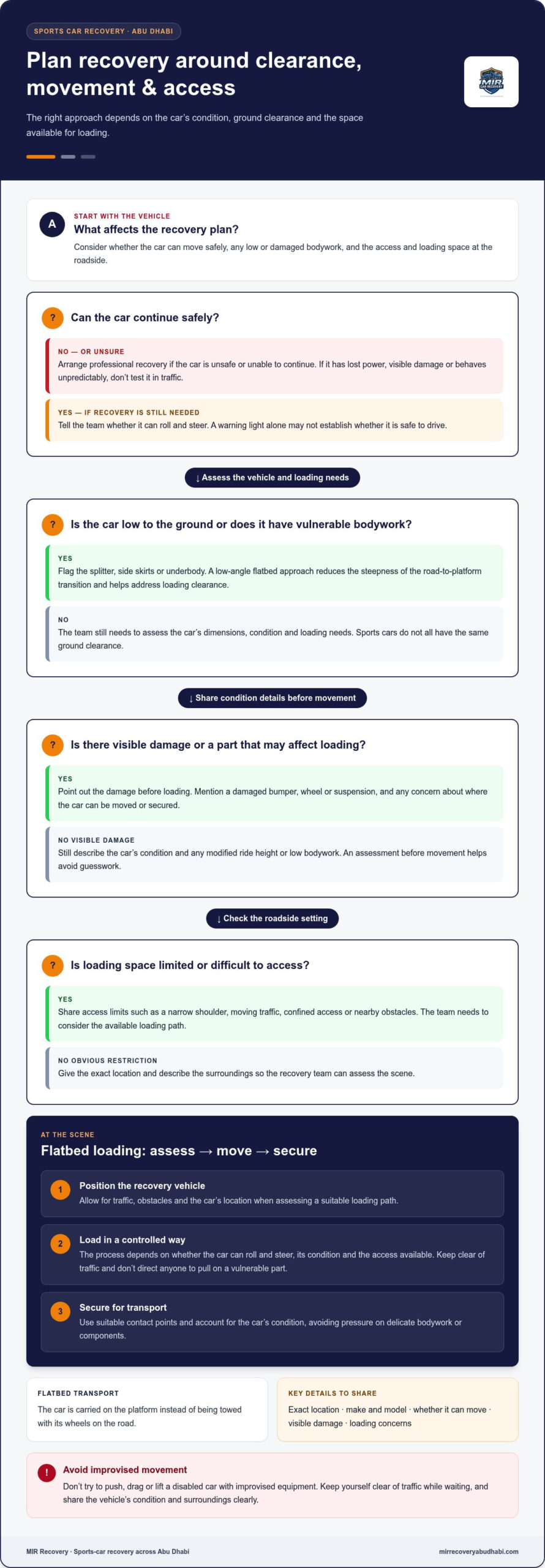
Task: Click 'Share condition details before movement' pill
Action: [x=272, y=698]
